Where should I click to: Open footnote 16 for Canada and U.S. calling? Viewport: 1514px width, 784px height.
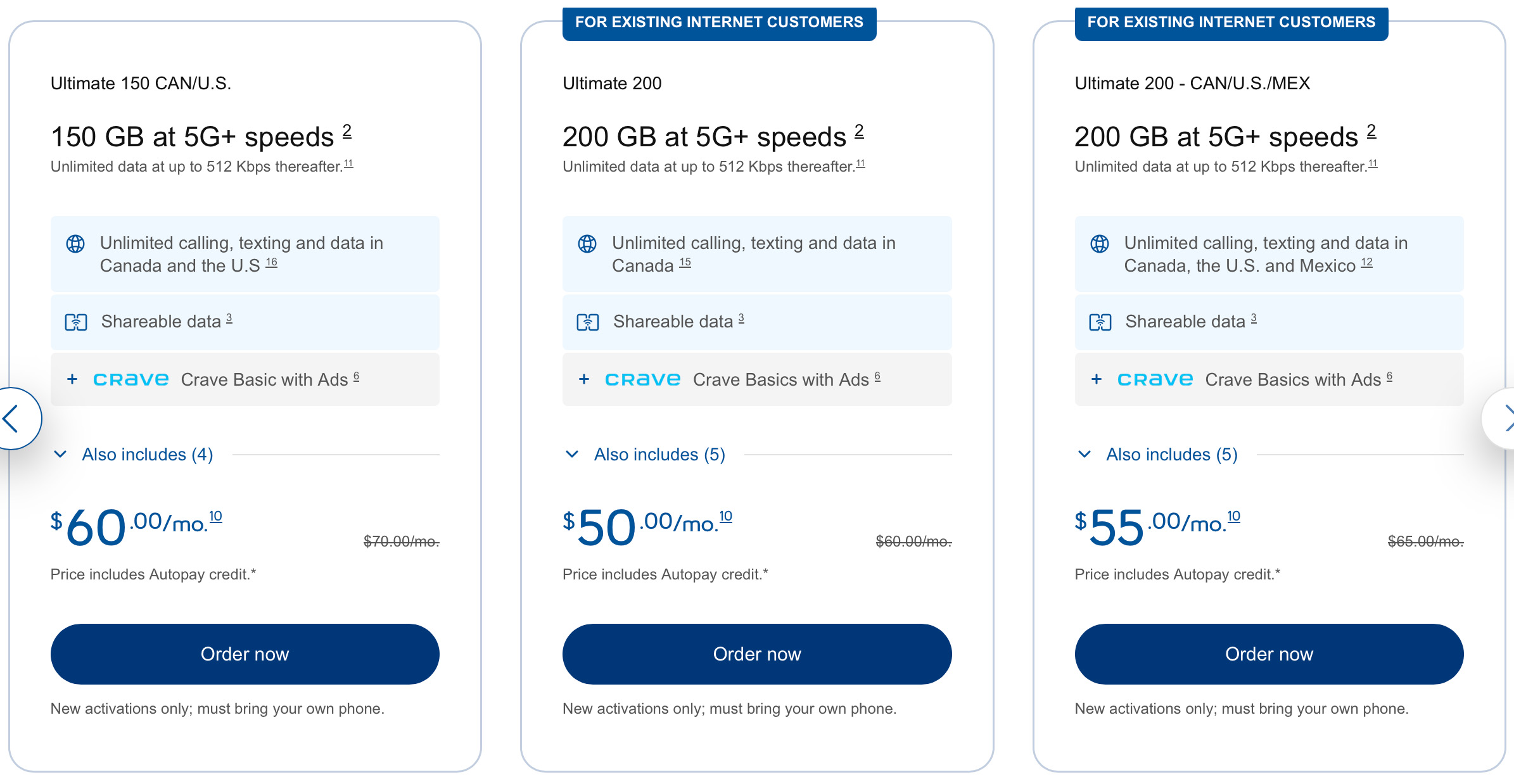click(x=271, y=262)
